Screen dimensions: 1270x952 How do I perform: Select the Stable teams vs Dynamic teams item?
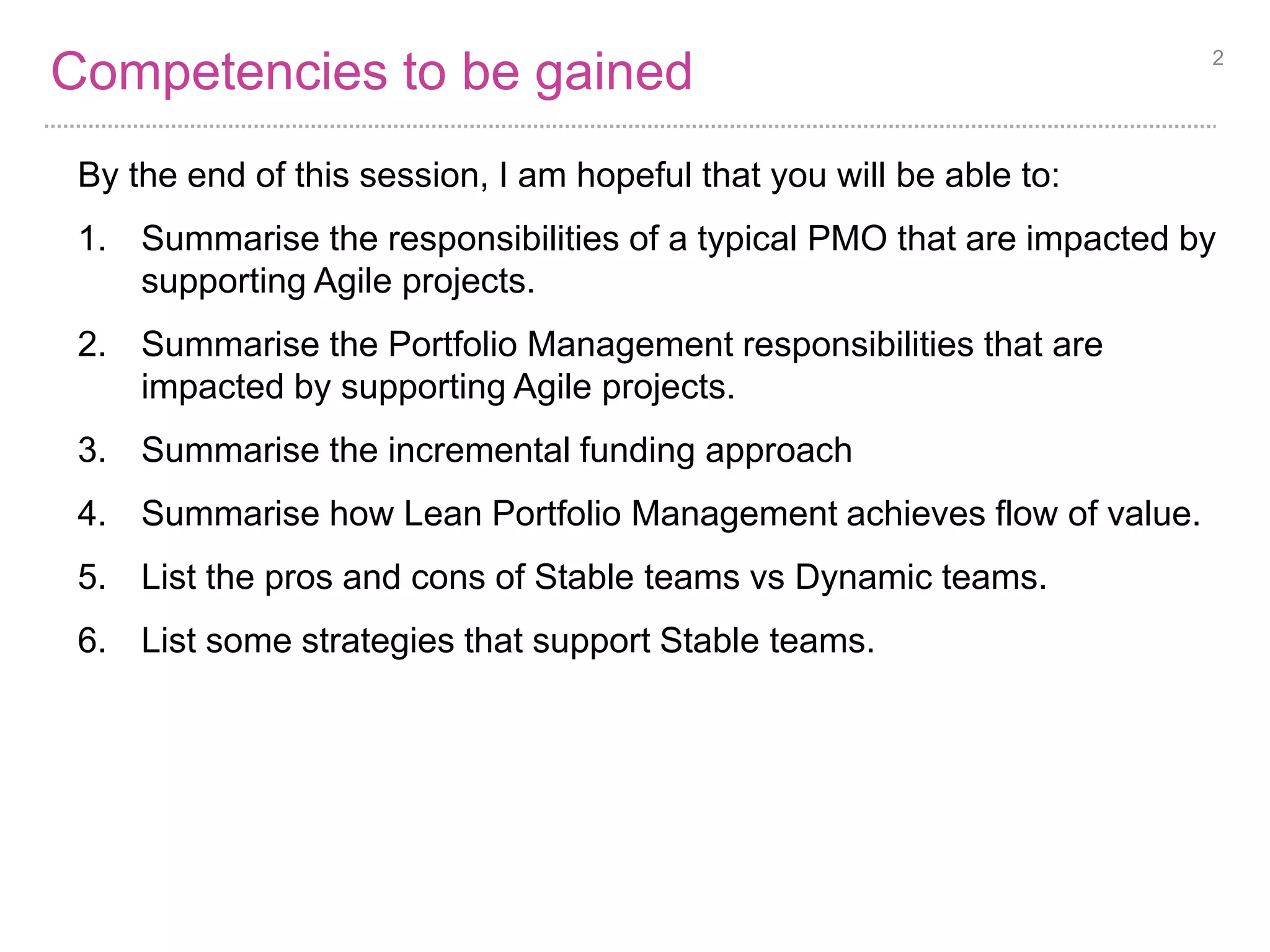593,577
